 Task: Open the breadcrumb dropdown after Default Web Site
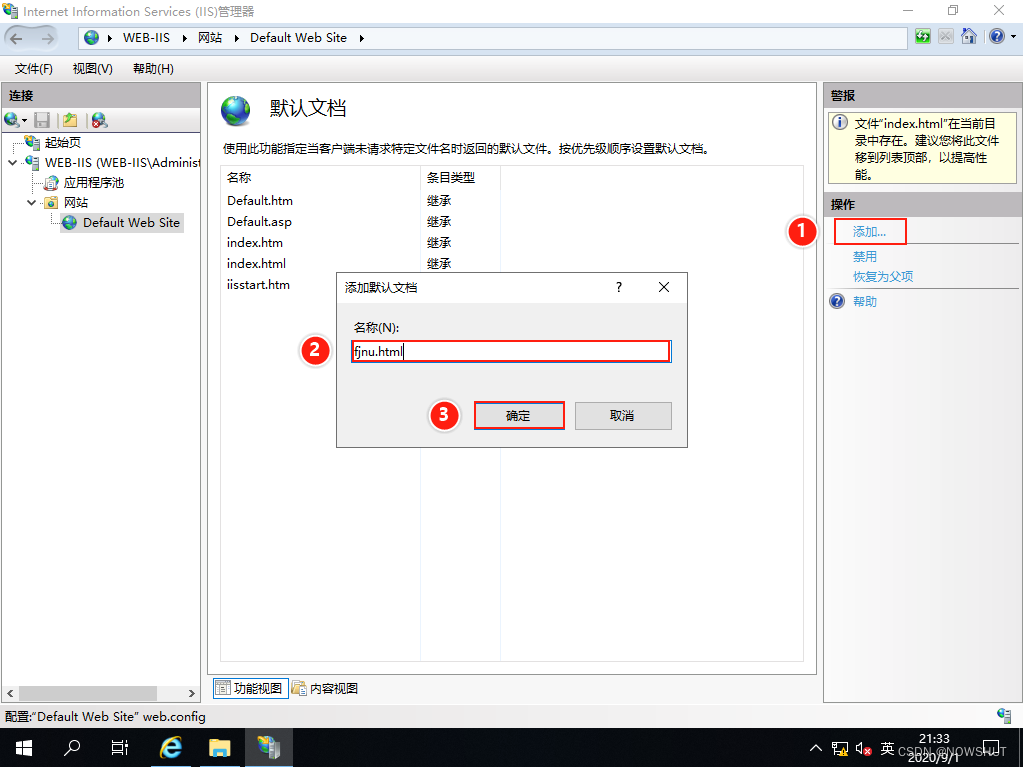point(362,37)
